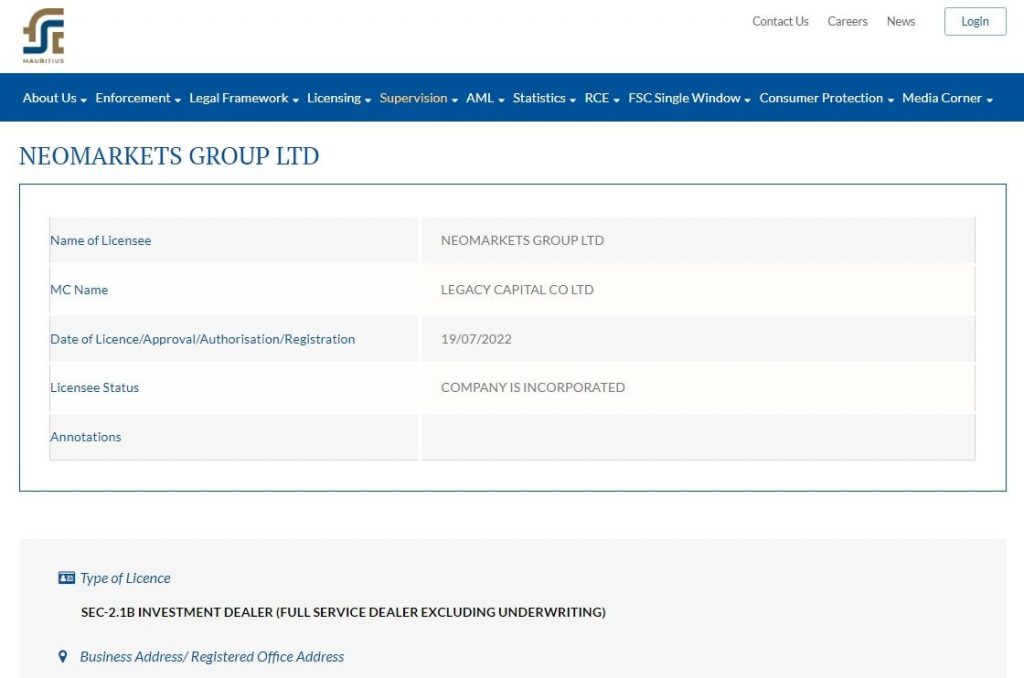Click the Name of Licensee label
This screenshot has height=678, width=1024.
[x=101, y=240]
